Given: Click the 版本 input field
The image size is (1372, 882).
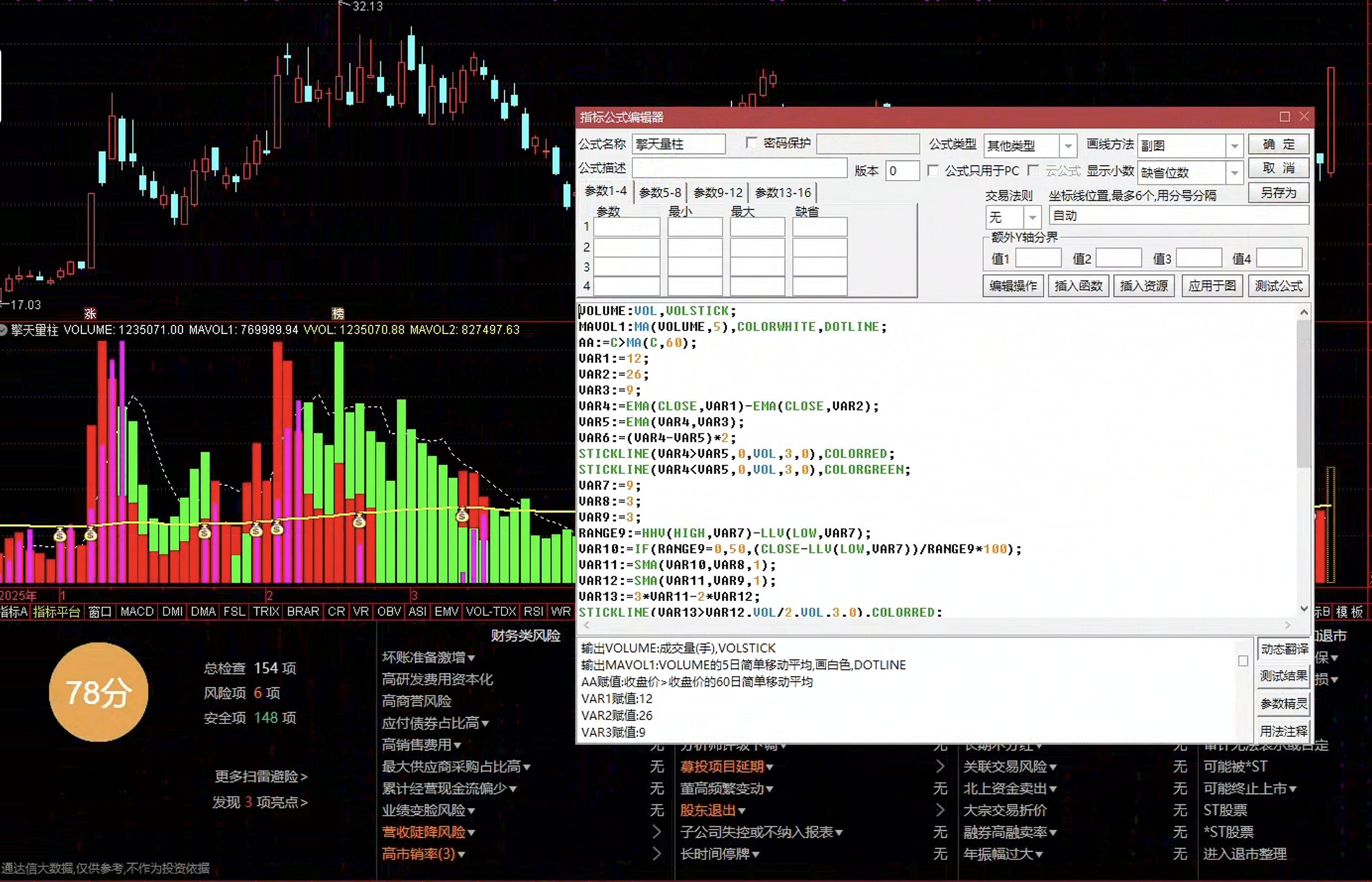Looking at the screenshot, I should pyautogui.click(x=902, y=171).
